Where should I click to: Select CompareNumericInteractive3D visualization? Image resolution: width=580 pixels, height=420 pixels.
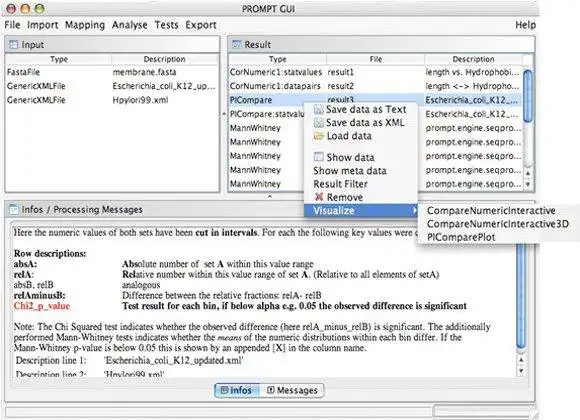498,224
